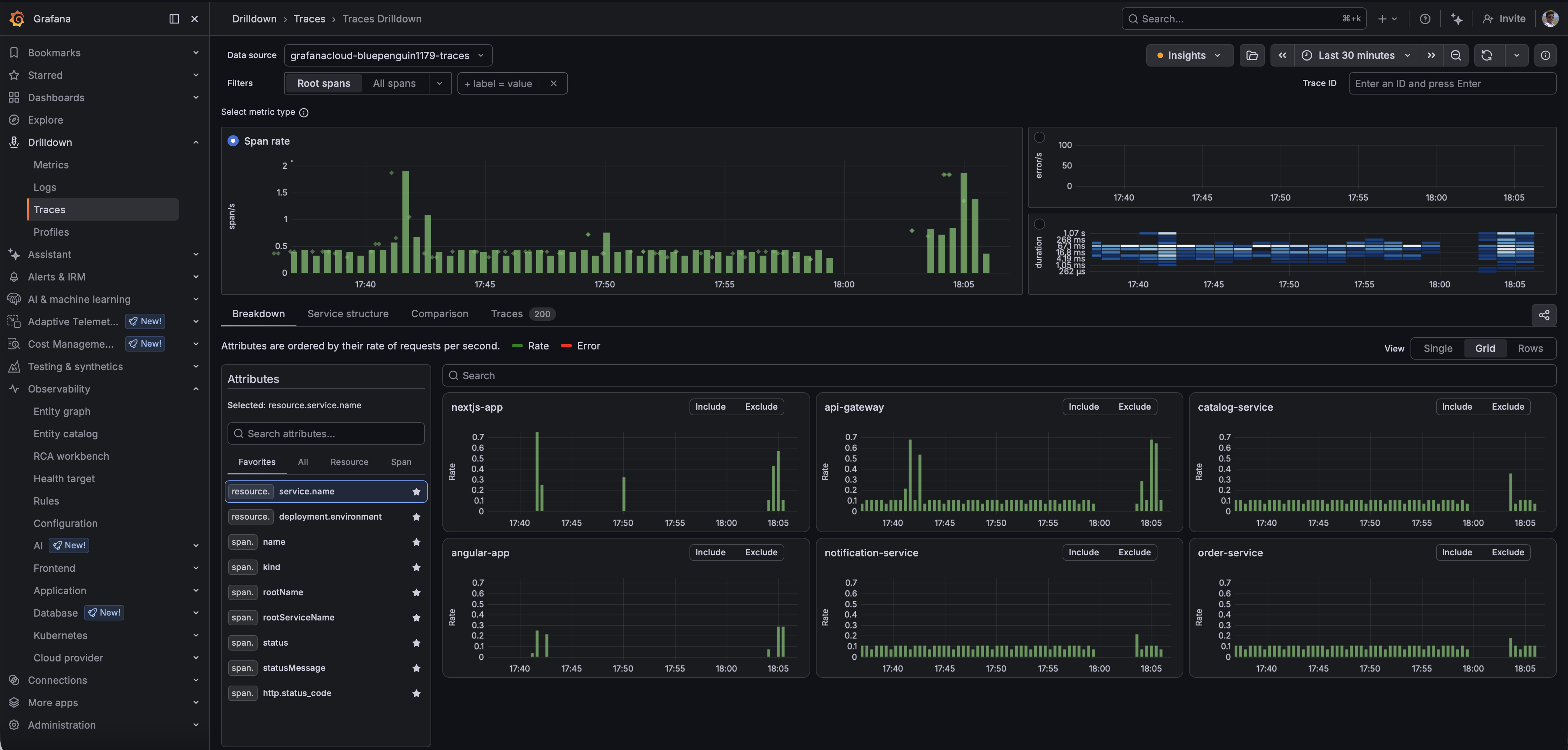
Task: Open the Insights dropdown
Action: pos(1189,55)
